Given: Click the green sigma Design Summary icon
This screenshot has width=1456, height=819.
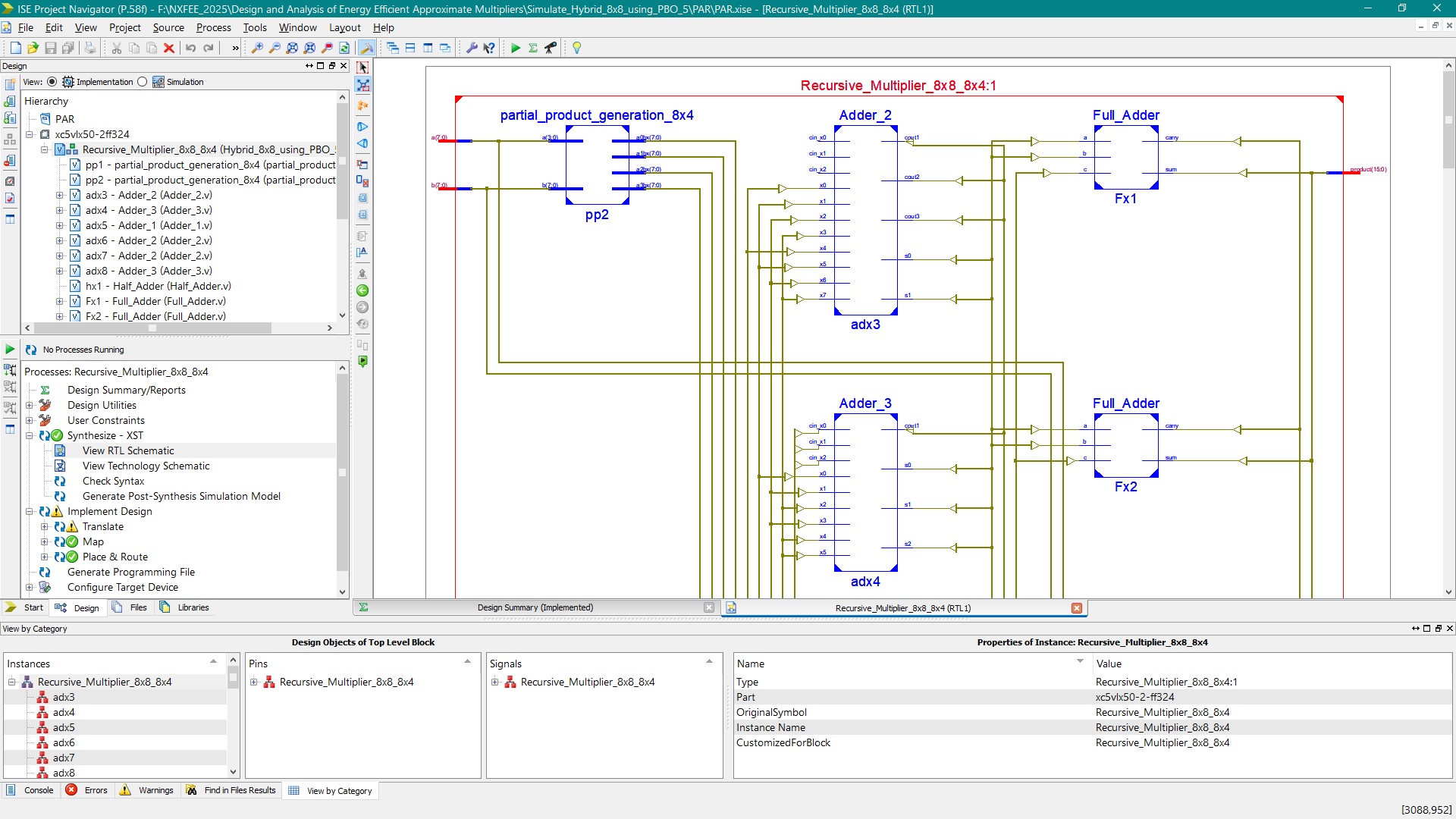Looking at the screenshot, I should (x=533, y=48).
